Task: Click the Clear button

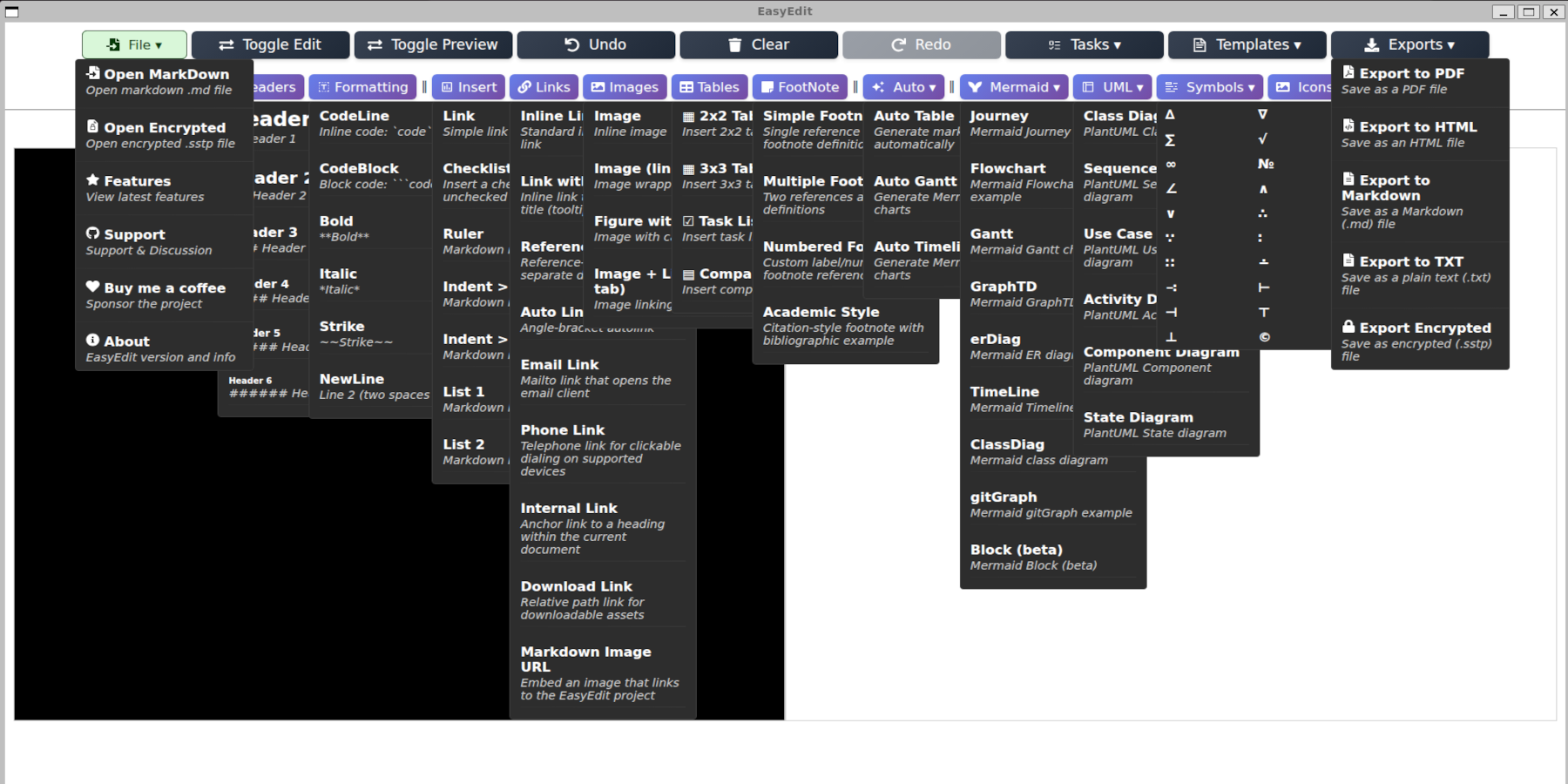Action: 759,44
